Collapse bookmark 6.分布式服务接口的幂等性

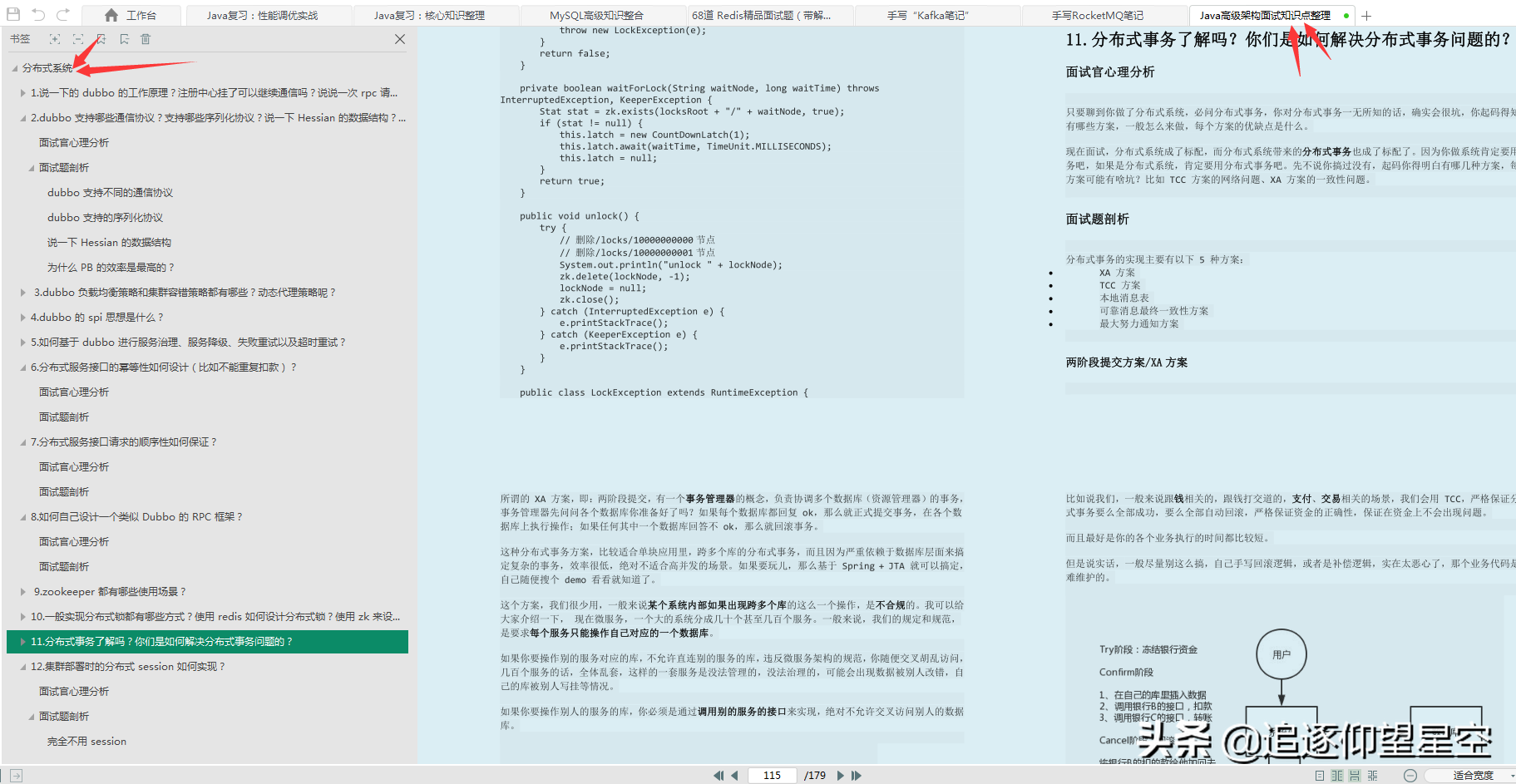[x=23, y=367]
